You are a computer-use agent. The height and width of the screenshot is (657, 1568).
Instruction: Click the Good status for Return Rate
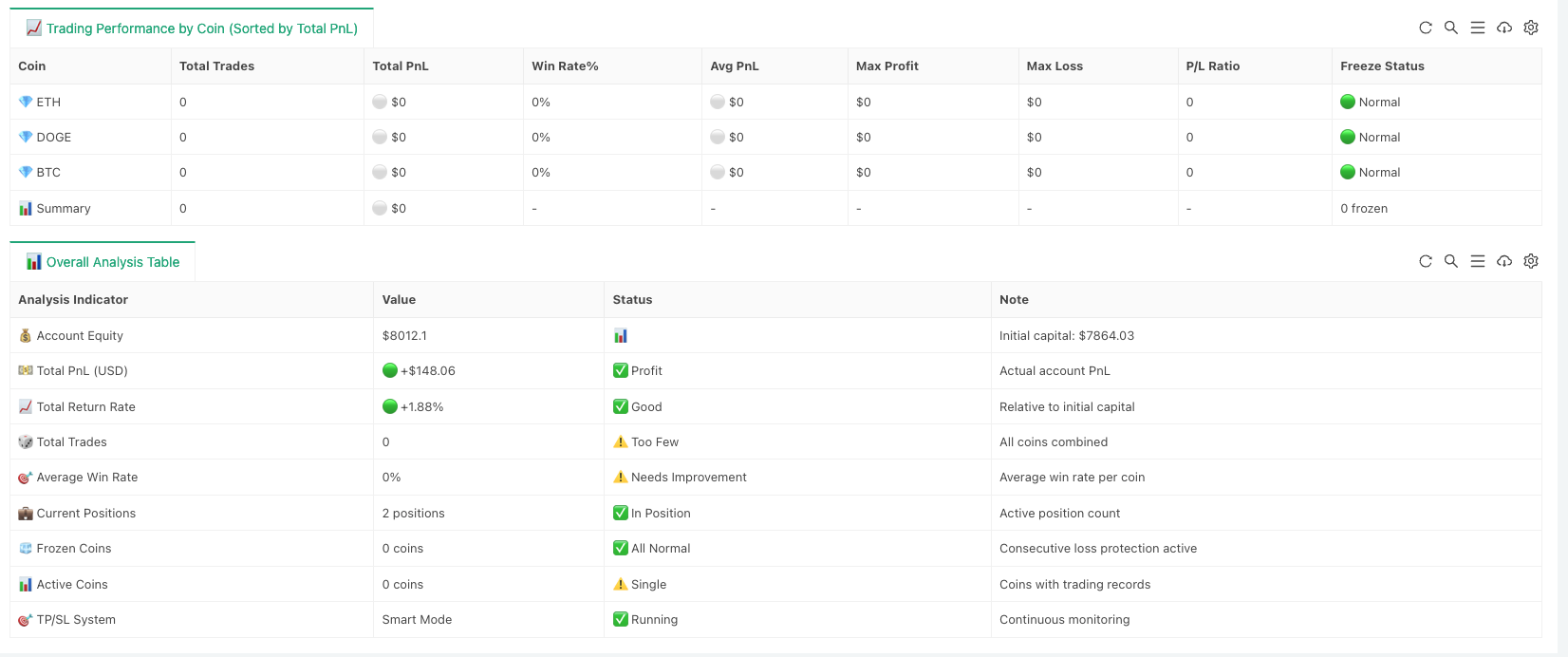pos(646,406)
